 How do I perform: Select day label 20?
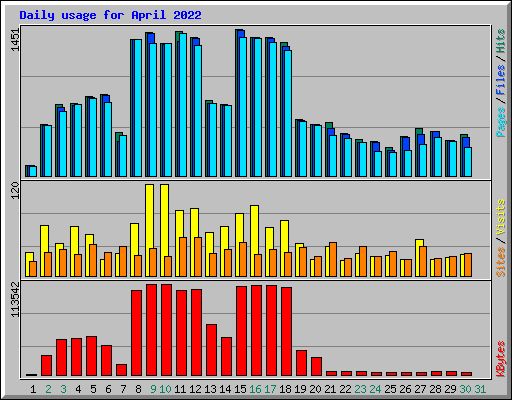tap(315, 389)
